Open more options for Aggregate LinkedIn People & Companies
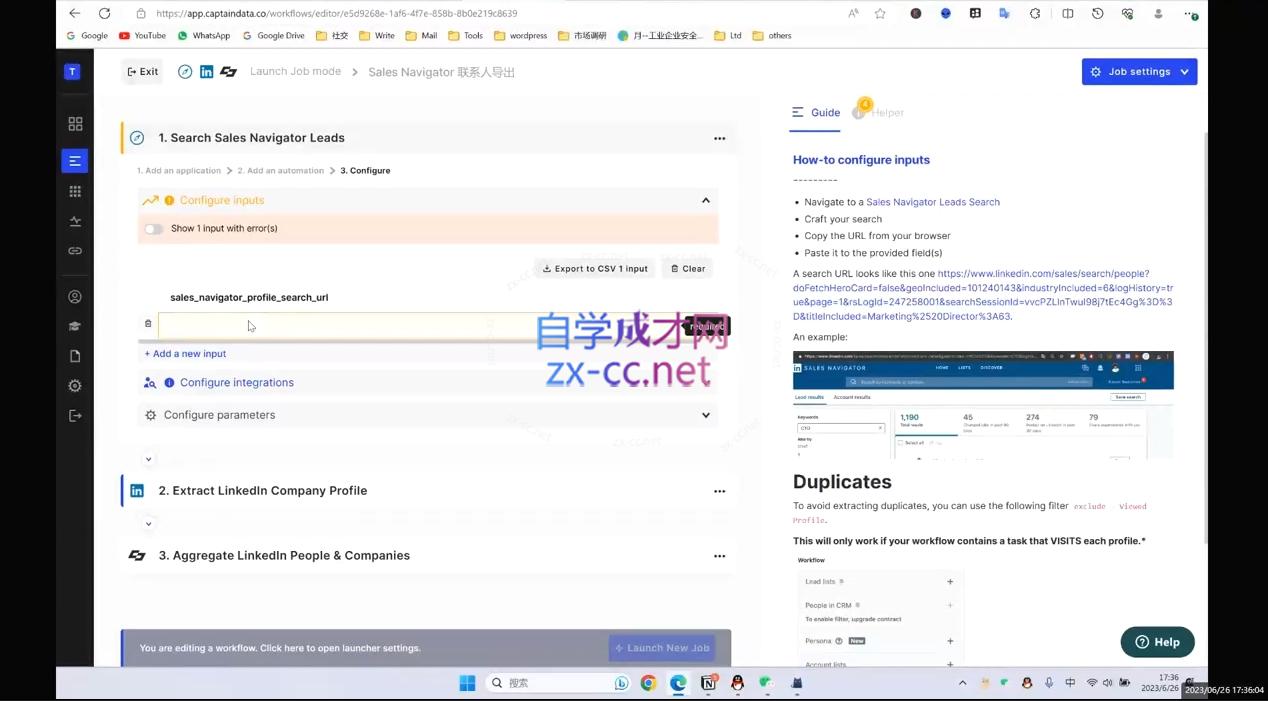Viewport: 1268px width, 701px height. tap(719, 556)
